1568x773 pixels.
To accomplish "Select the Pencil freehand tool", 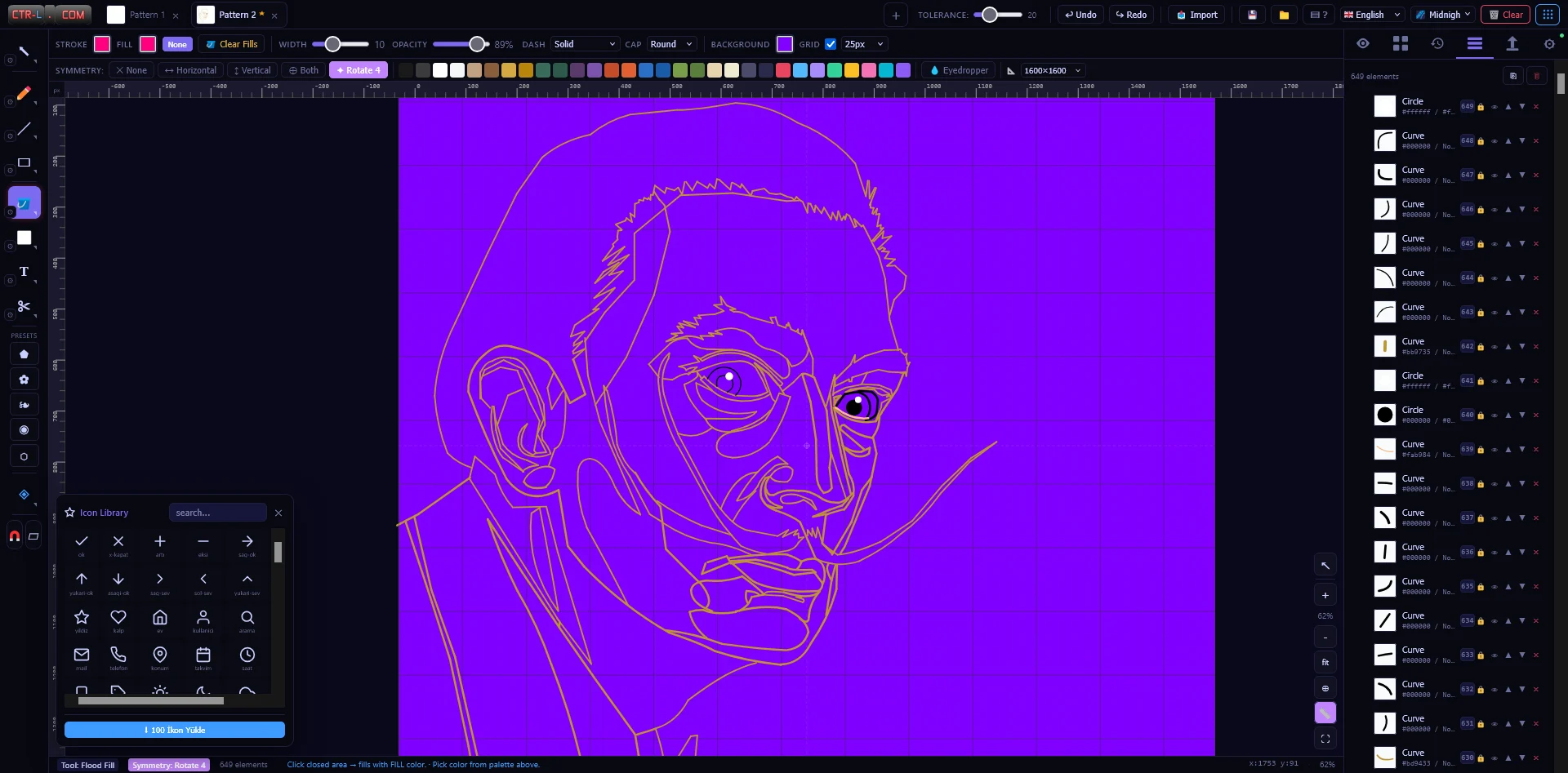I will [x=24, y=93].
